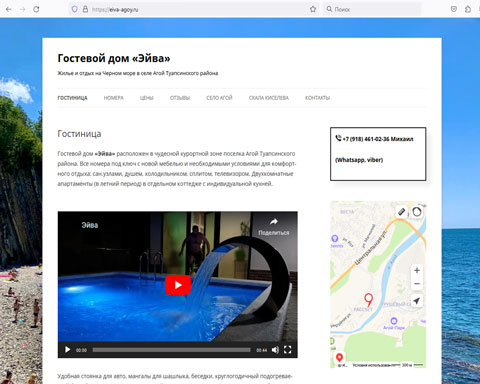
Task: Open the Pocket save icon in the toolbar
Action: 454,9
